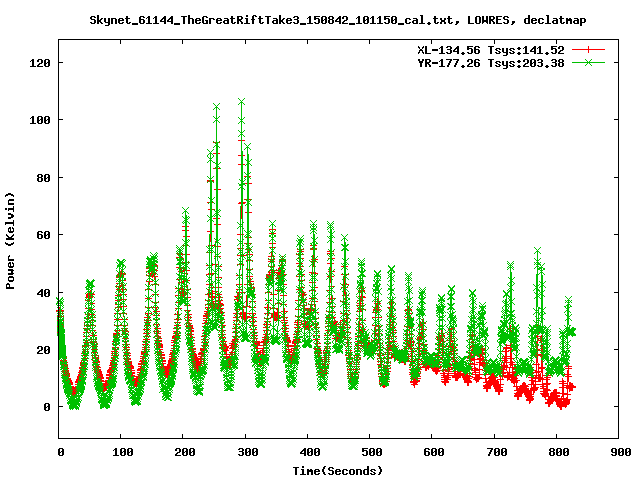
Task: Click the 100 tick label on x-axis
Action: point(121,453)
